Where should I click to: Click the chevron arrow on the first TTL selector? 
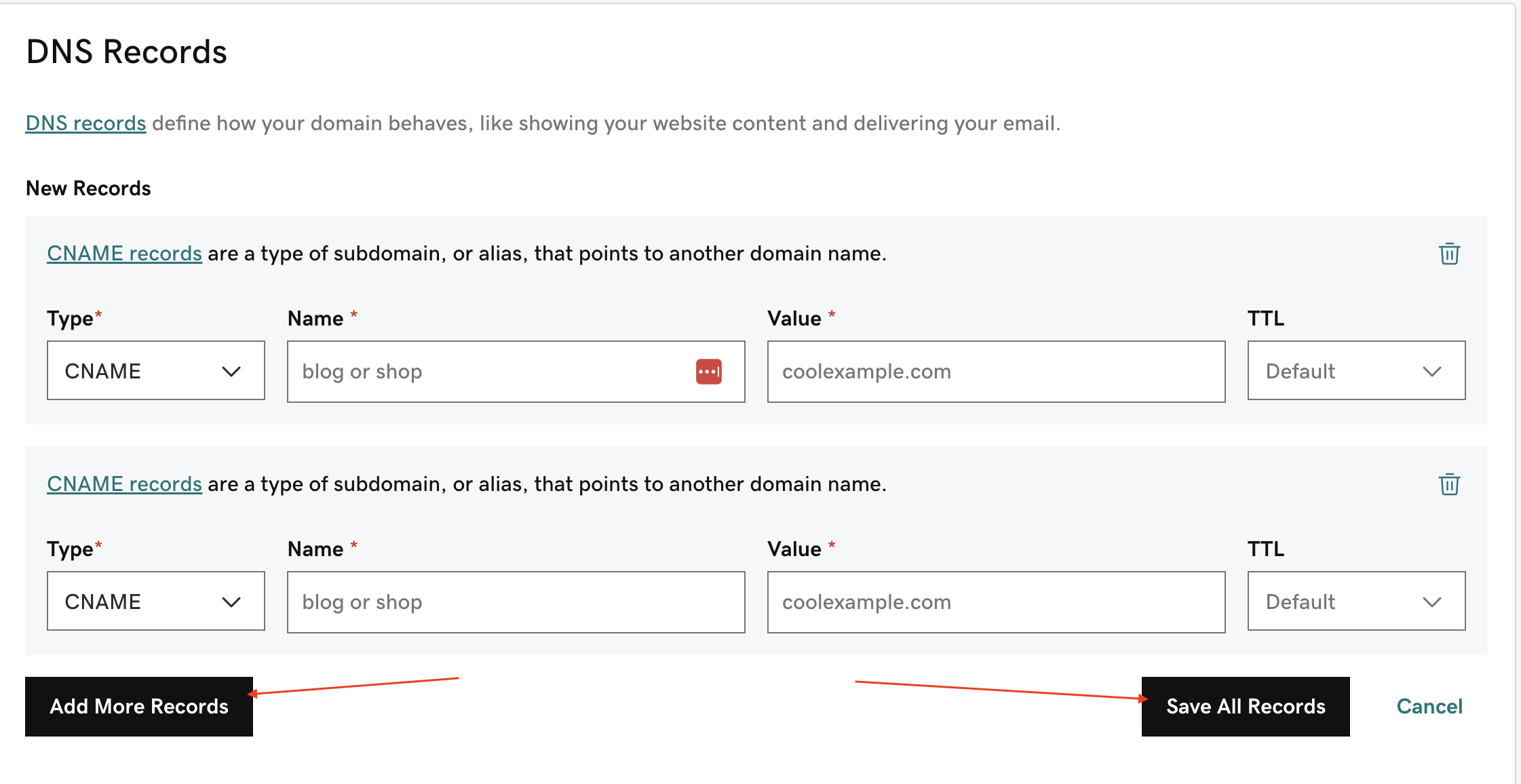(1431, 372)
